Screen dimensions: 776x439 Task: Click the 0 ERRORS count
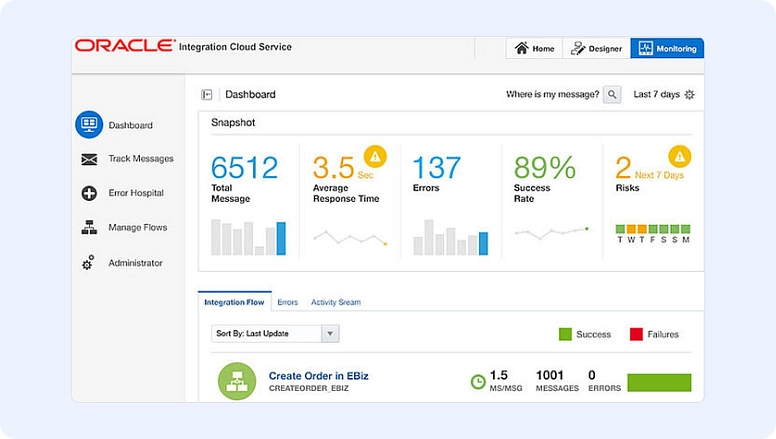pos(604,381)
